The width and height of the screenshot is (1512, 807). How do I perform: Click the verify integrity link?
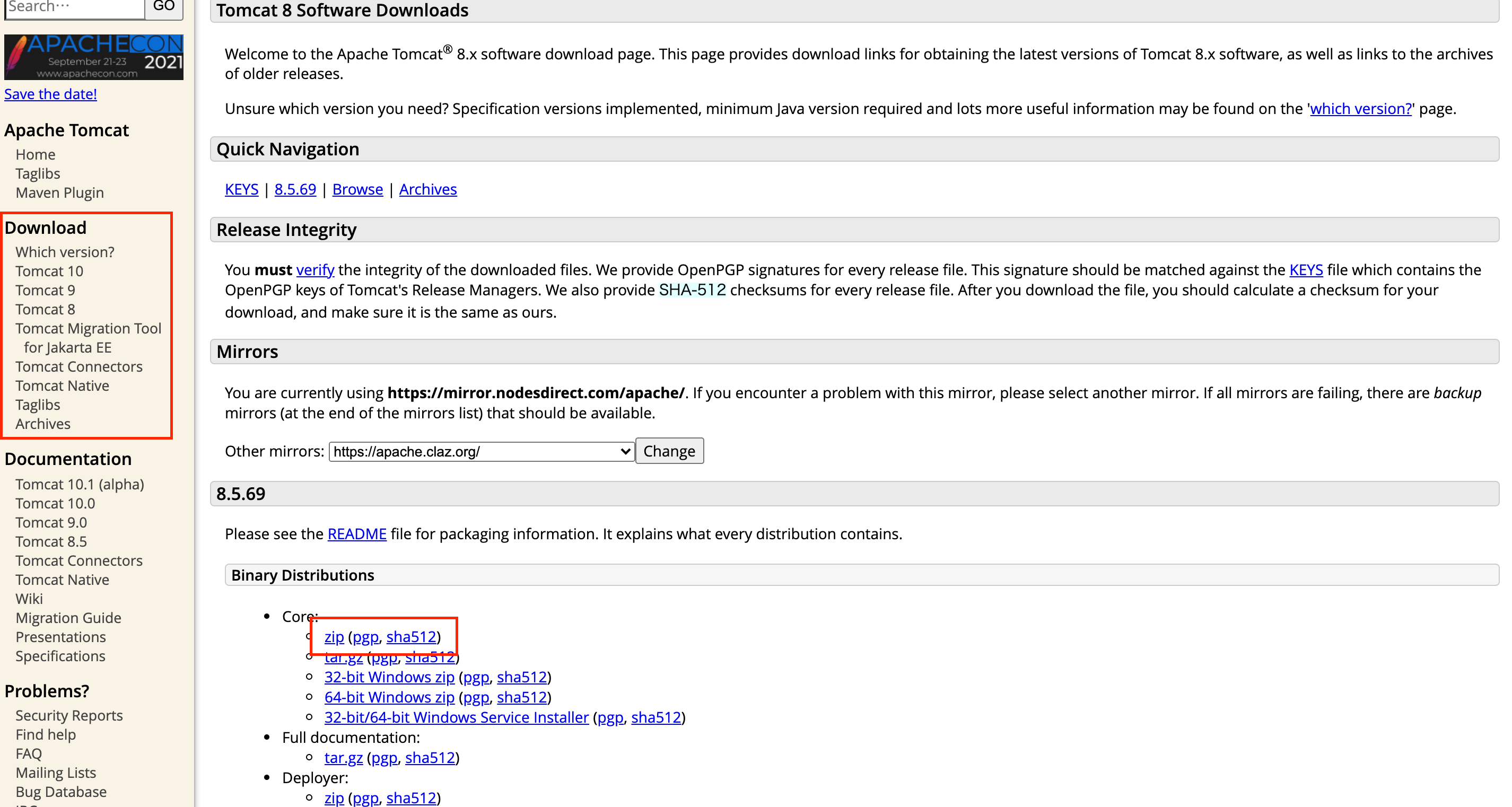point(315,269)
